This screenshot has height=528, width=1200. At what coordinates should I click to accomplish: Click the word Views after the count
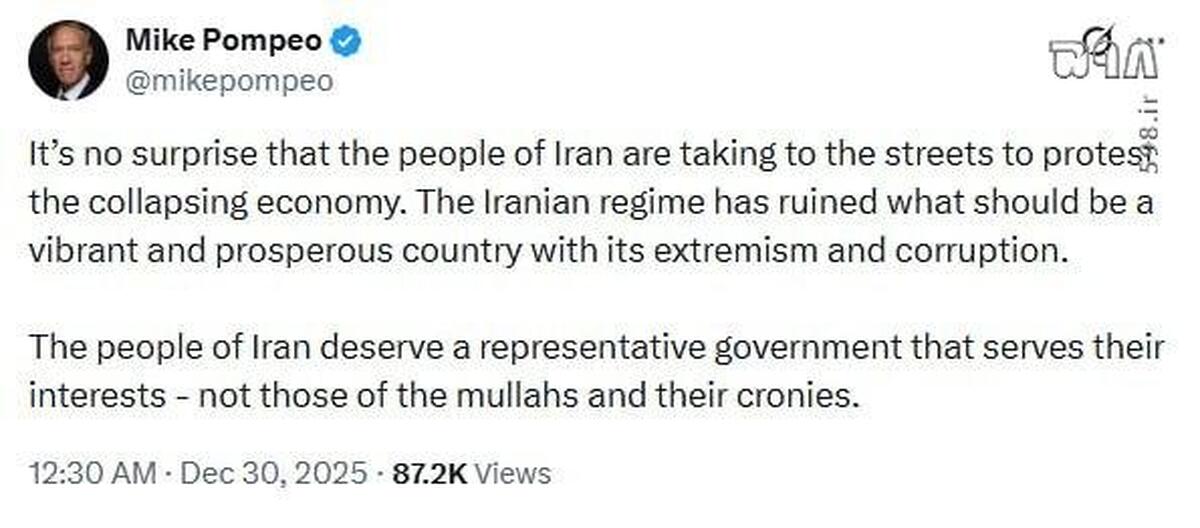tap(512, 473)
